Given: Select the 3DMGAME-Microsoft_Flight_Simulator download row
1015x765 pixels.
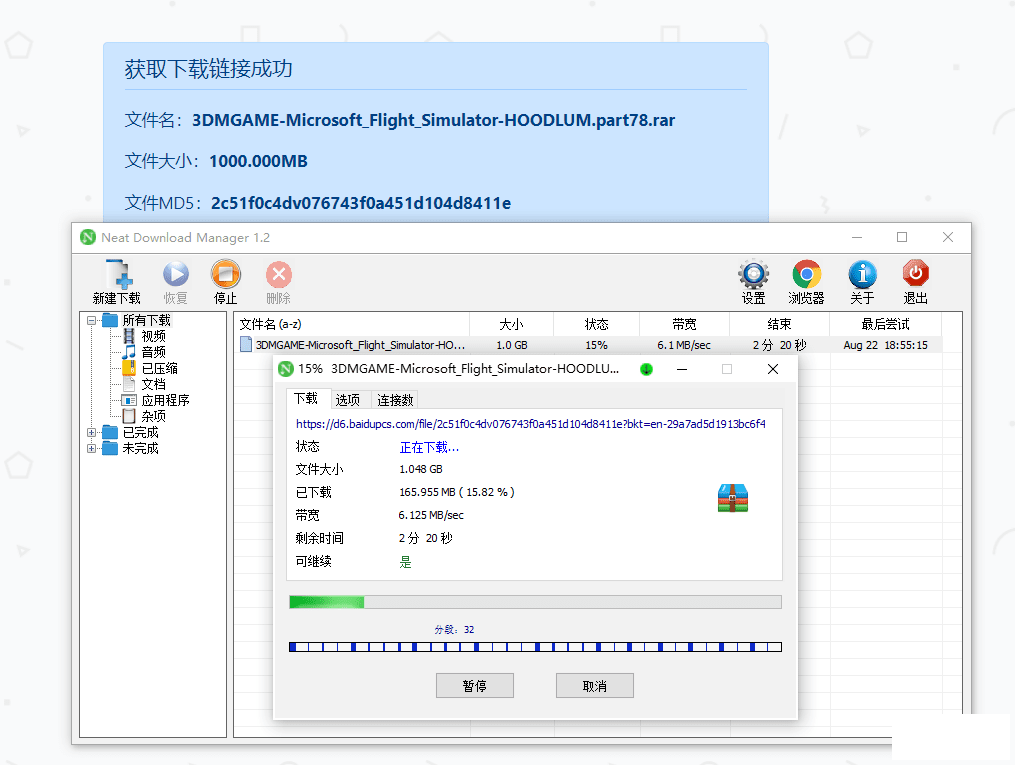Looking at the screenshot, I should [x=588, y=345].
